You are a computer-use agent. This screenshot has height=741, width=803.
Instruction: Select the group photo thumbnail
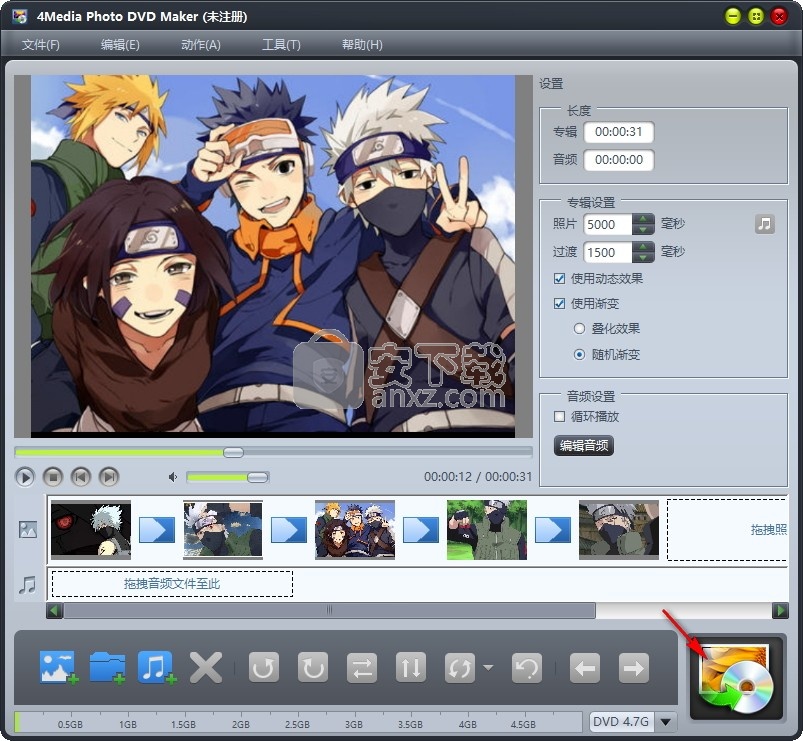355,530
